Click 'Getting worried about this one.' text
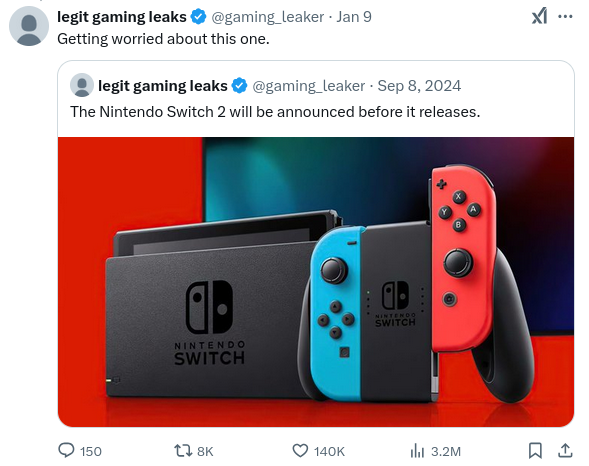Image resolution: width=589 pixels, height=466 pixels. coord(163,39)
